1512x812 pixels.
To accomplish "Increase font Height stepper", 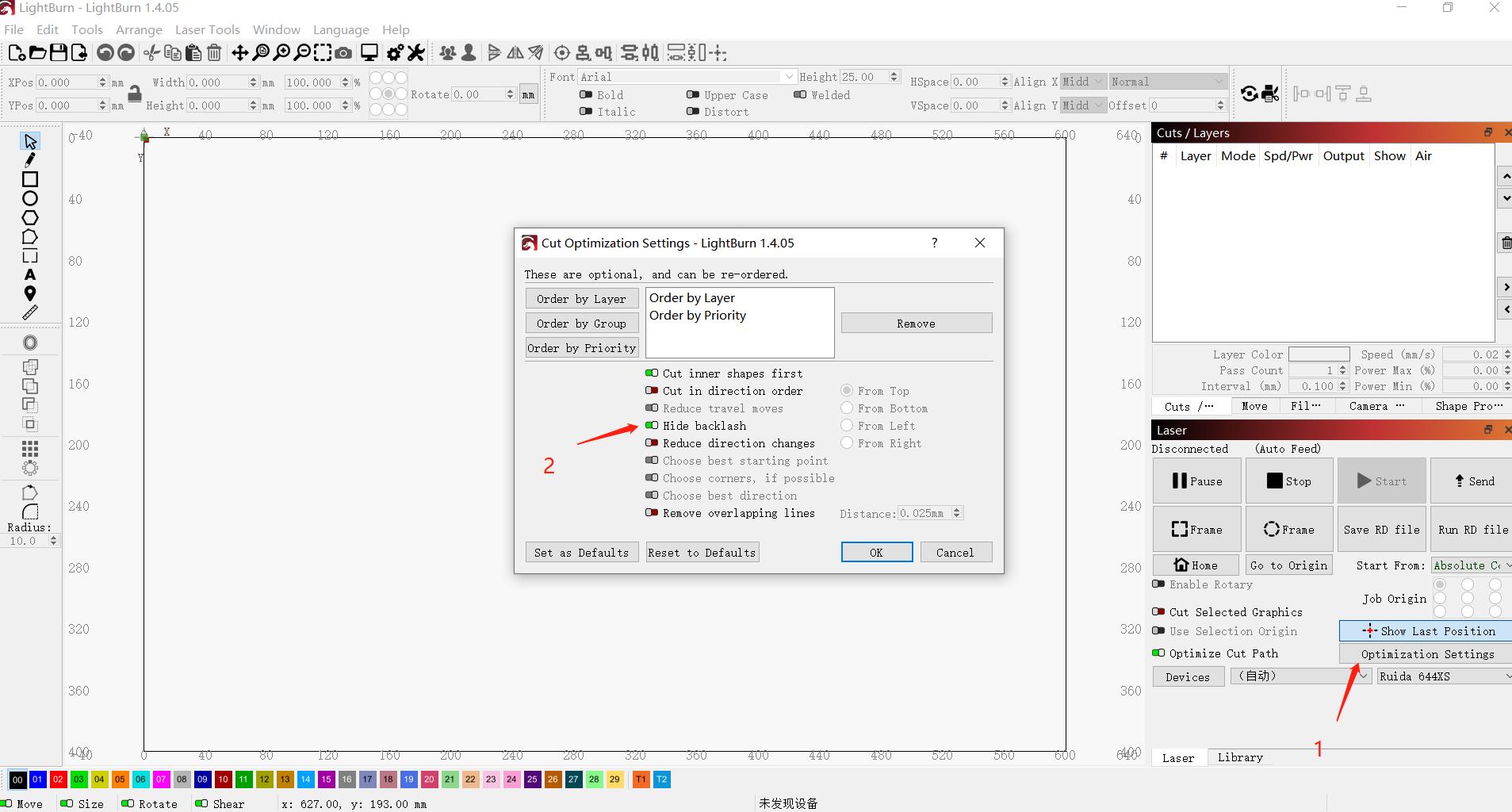I will tap(894, 74).
